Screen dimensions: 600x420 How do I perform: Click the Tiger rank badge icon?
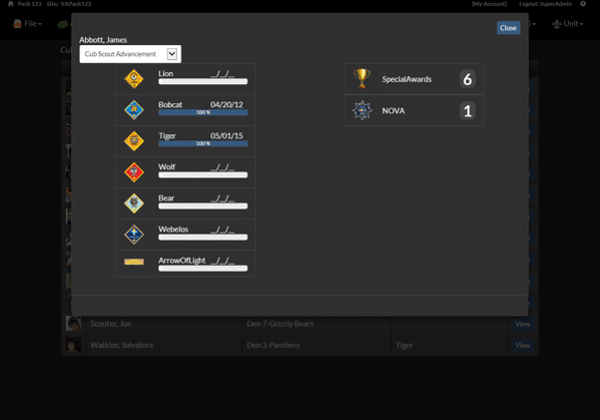point(134,141)
